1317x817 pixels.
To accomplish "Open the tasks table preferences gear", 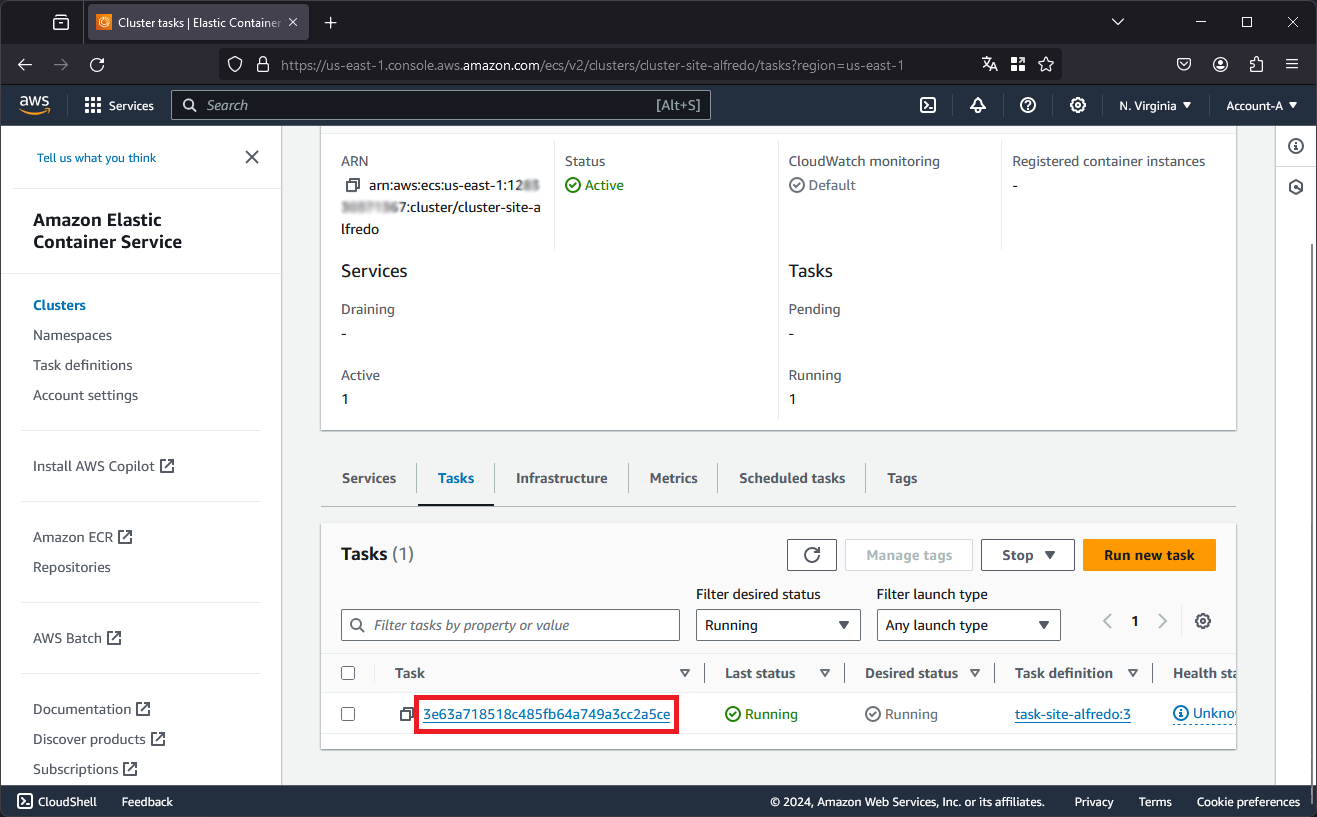I will 1203,621.
